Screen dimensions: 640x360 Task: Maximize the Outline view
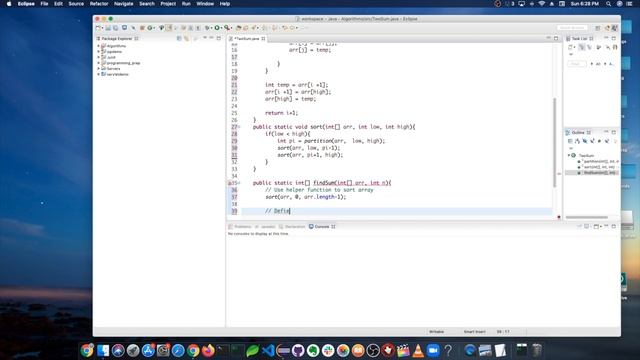(614, 132)
